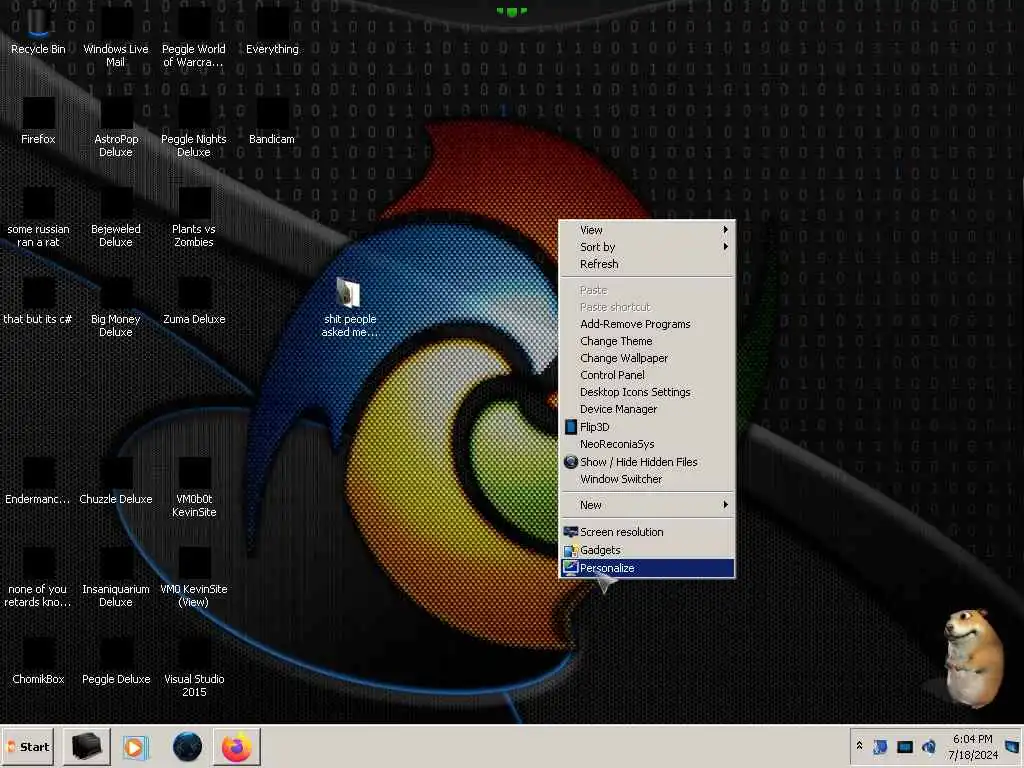Select the Everything desktop shortcut
This screenshot has width=1024, height=768.
click(x=272, y=31)
